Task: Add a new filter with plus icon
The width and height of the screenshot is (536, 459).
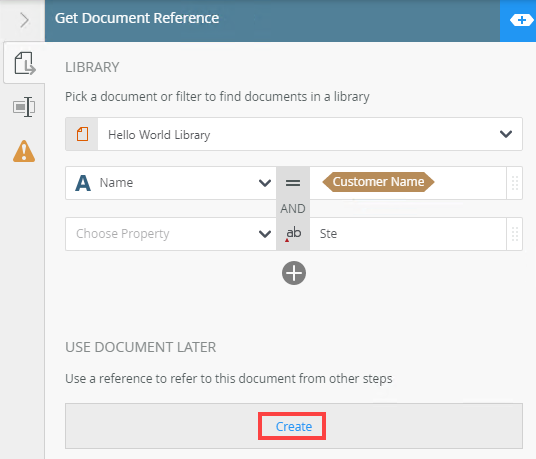Action: tap(294, 273)
